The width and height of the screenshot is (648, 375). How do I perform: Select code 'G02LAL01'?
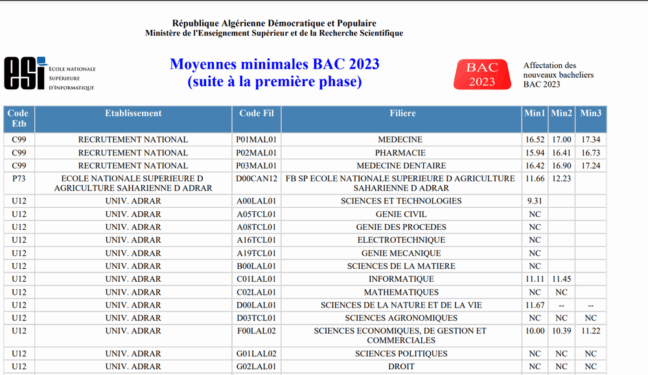(x=256, y=367)
